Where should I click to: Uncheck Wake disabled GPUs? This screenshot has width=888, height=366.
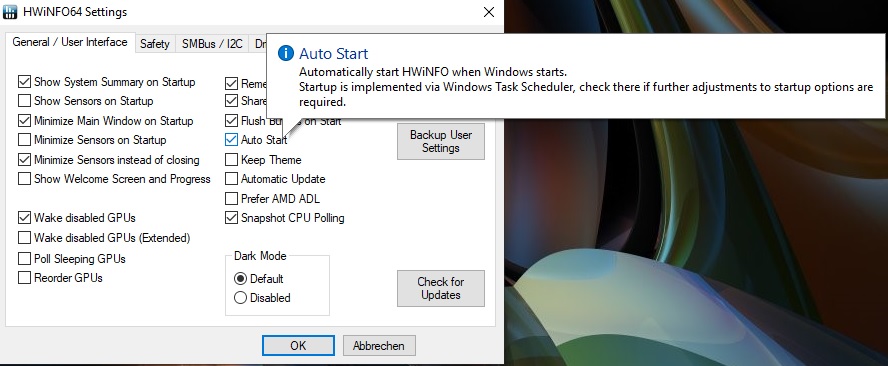24,218
